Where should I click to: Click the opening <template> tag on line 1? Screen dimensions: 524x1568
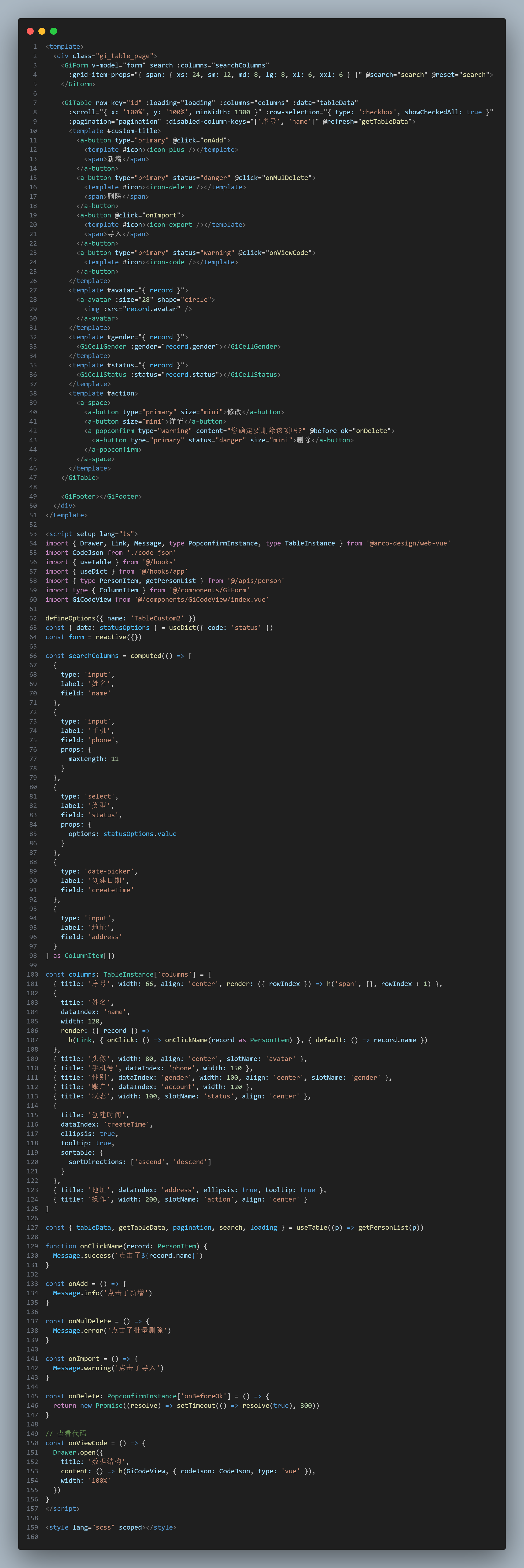pos(65,47)
